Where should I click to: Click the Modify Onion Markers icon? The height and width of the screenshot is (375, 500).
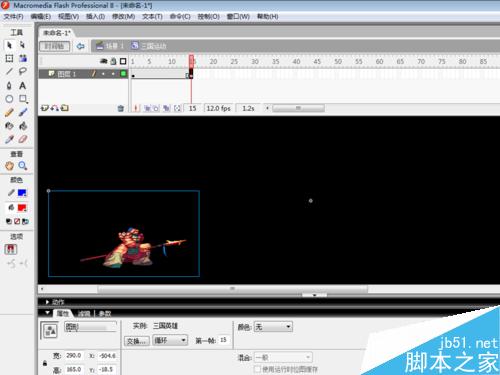pyautogui.click(x=177, y=108)
